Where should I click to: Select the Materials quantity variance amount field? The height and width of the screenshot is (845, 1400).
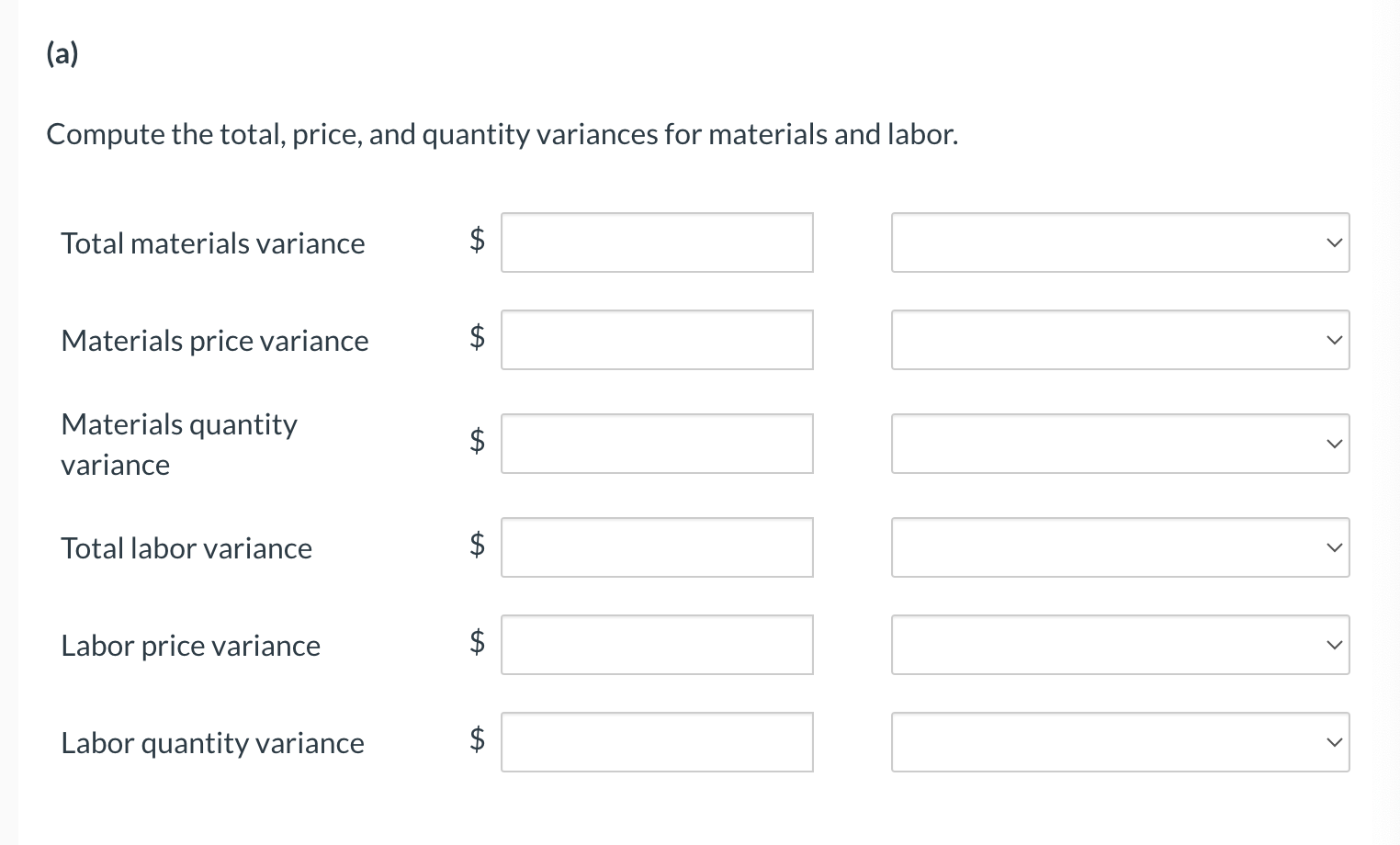(x=656, y=444)
